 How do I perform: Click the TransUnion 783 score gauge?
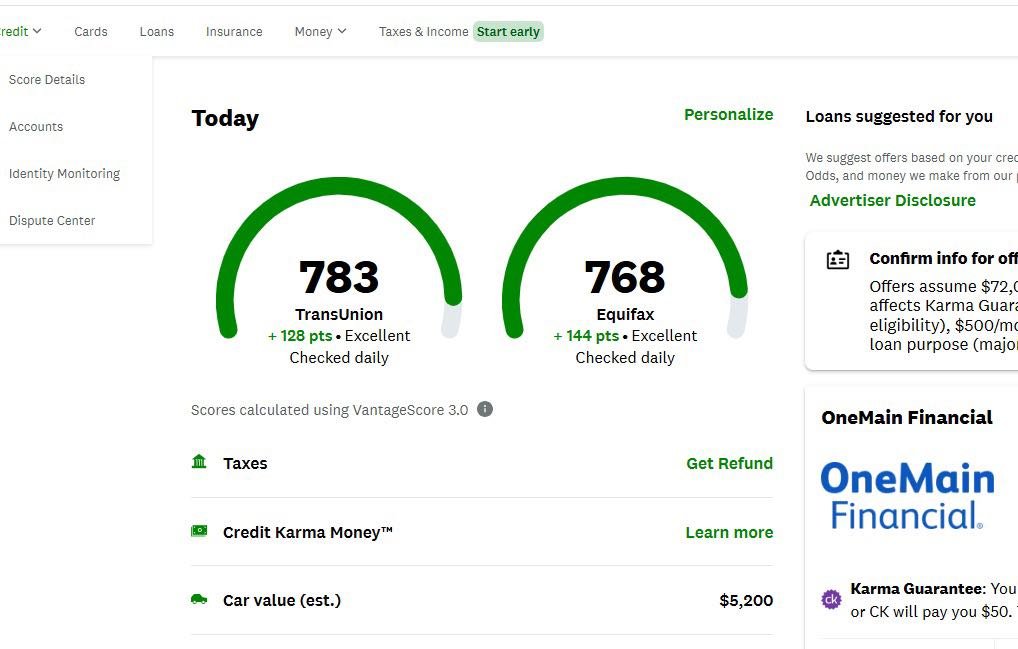(x=339, y=277)
